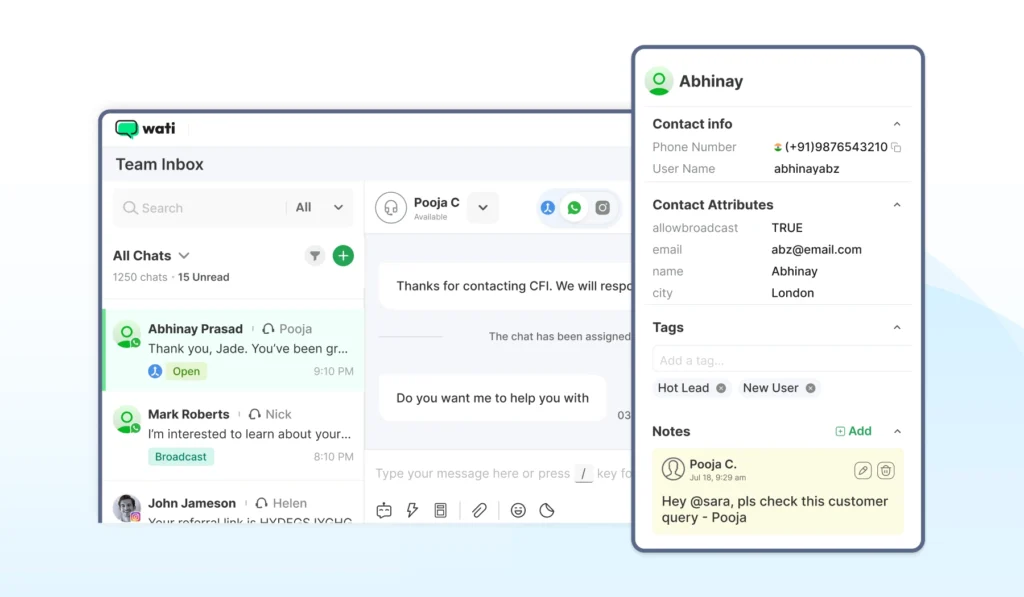Copy Abhinay's phone number
Viewport: 1024px width, 597px height.
click(896, 146)
